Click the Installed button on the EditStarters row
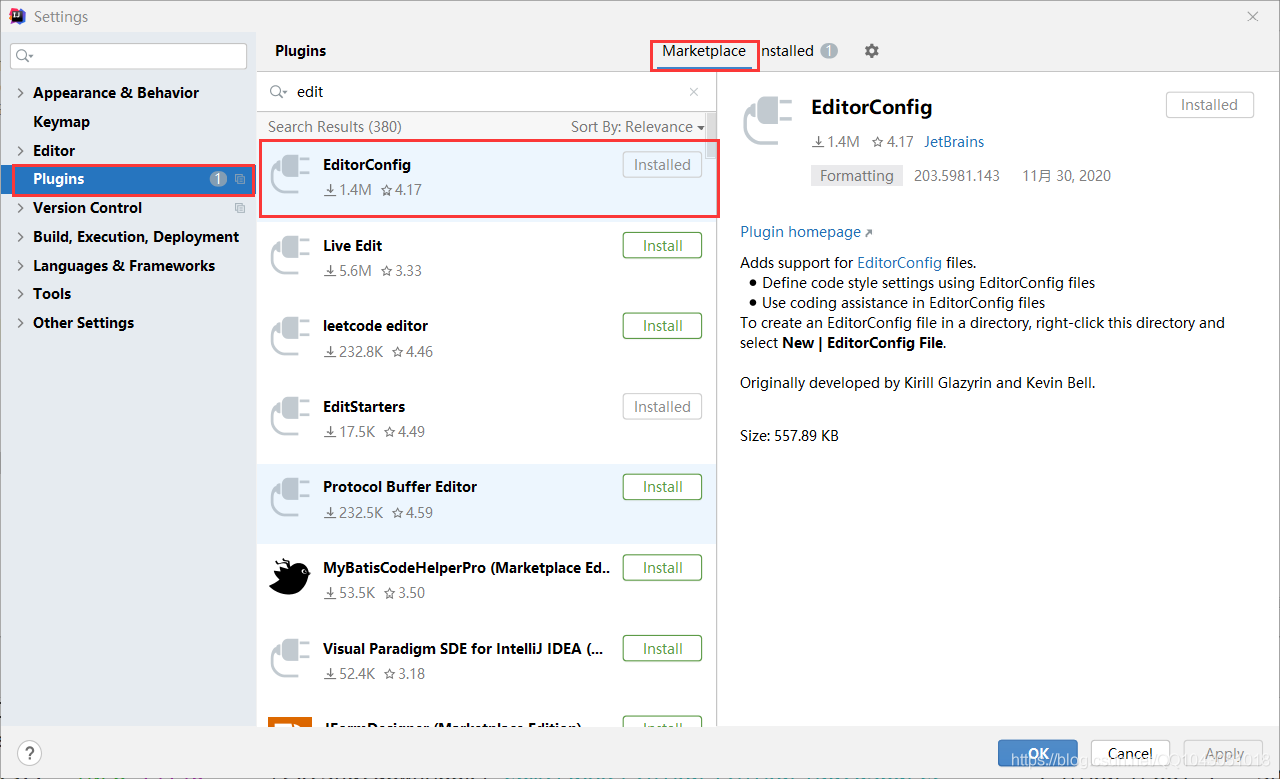 (662, 407)
